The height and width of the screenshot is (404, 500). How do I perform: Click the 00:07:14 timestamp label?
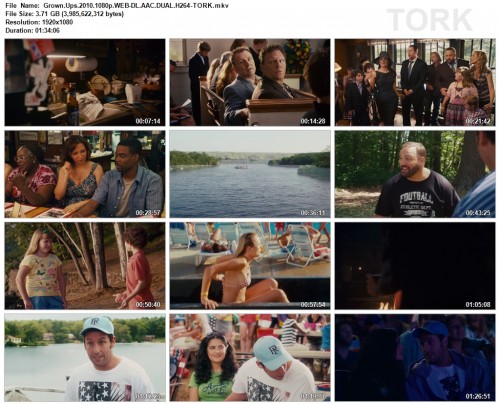tap(148, 121)
